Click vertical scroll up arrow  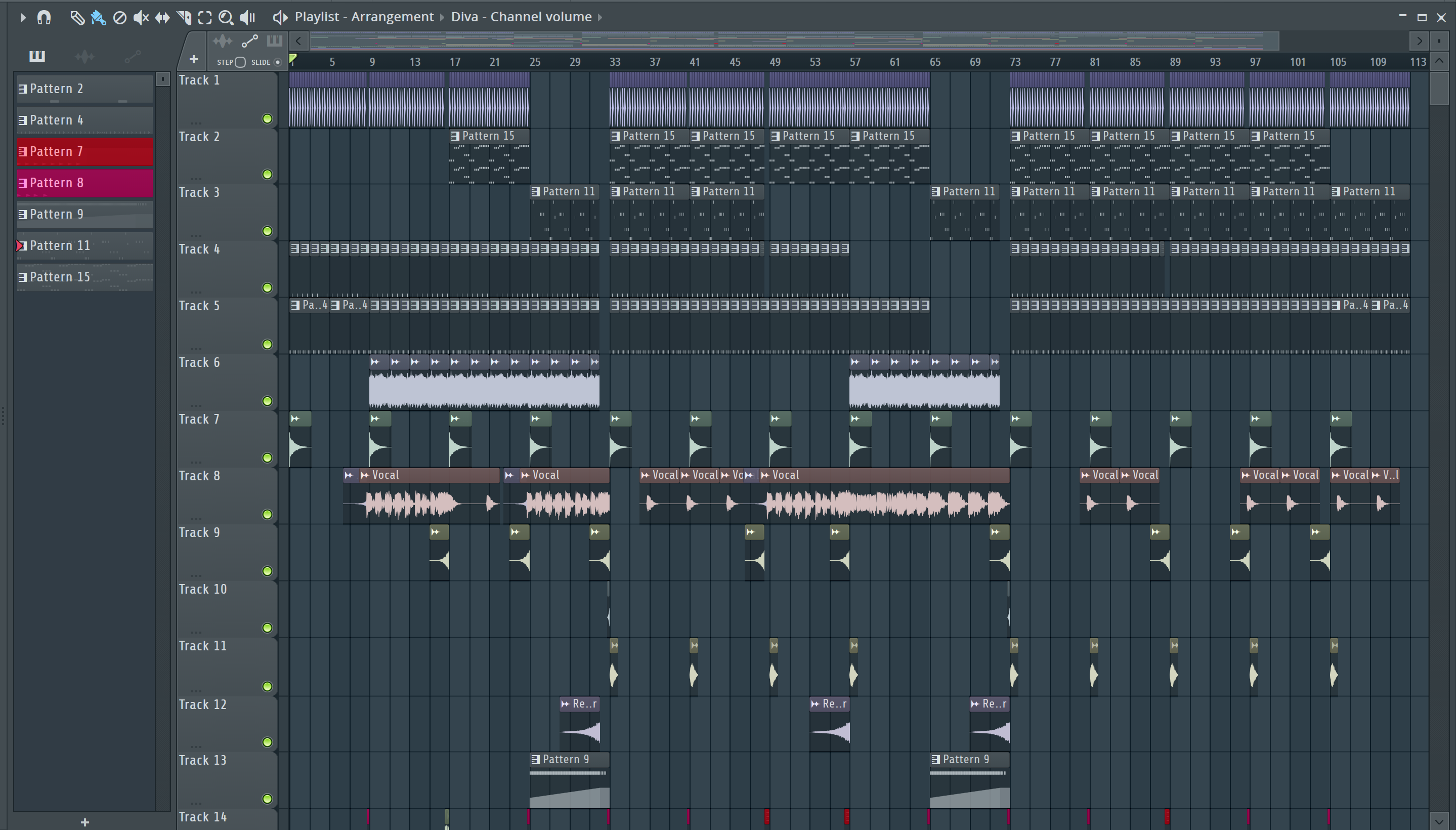pos(1439,60)
